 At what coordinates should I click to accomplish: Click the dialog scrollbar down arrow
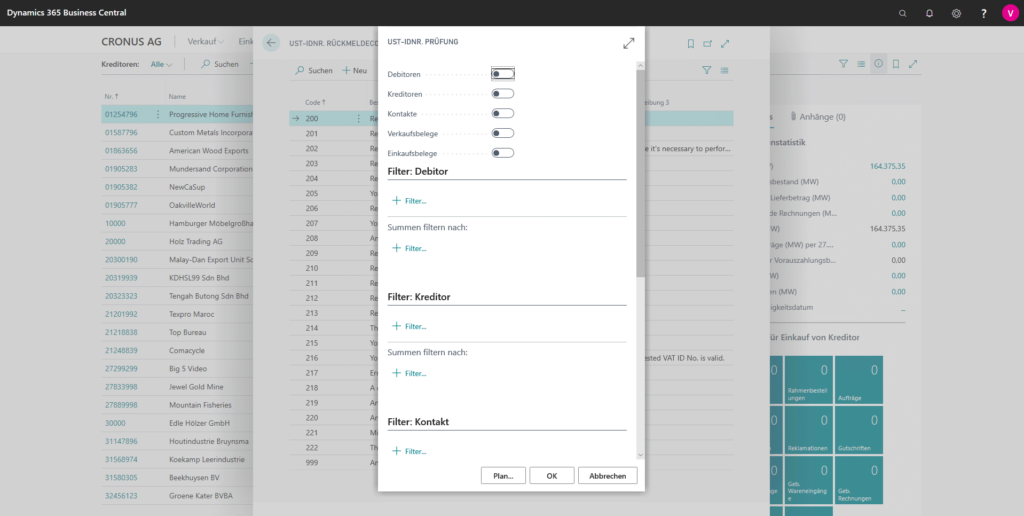point(640,455)
